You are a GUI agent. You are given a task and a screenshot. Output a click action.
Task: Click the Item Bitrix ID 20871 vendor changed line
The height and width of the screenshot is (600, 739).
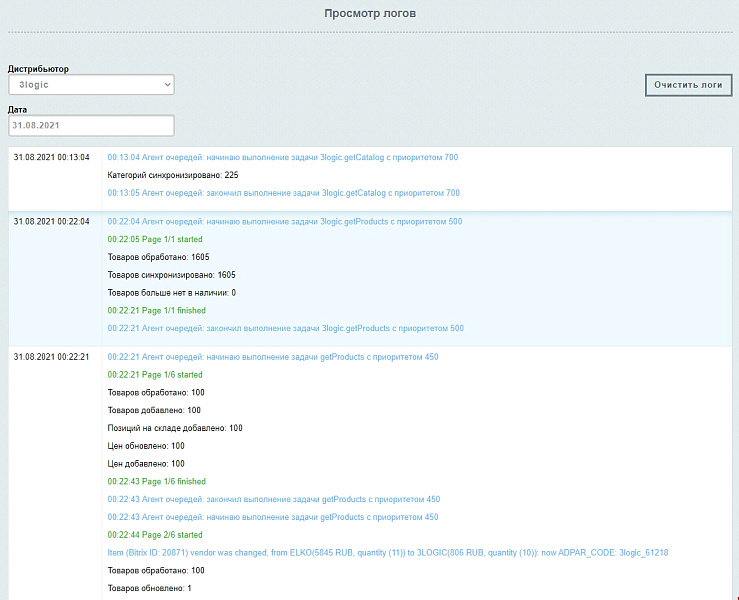click(x=387, y=553)
